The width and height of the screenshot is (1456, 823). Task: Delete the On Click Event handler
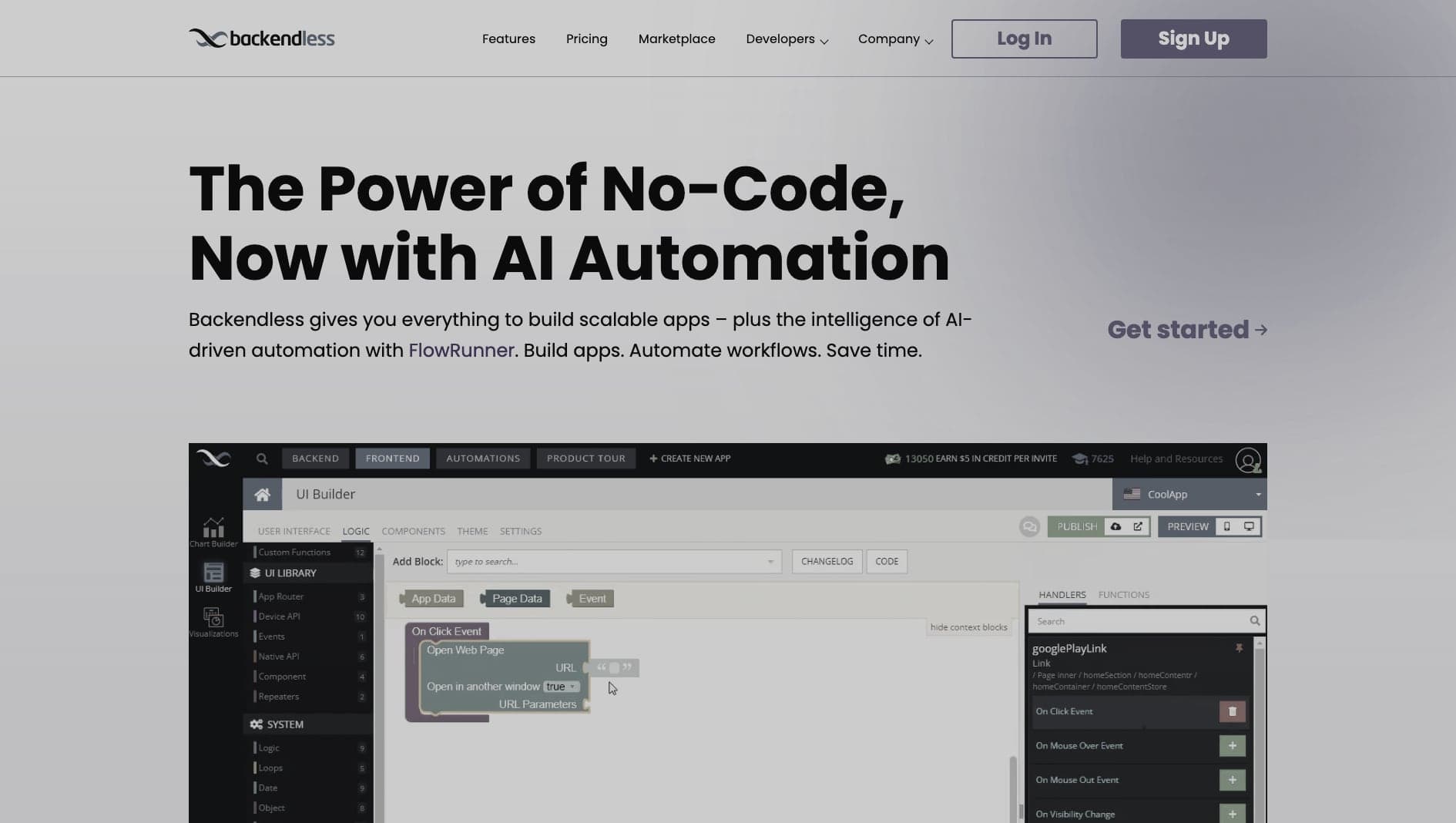(x=1233, y=711)
